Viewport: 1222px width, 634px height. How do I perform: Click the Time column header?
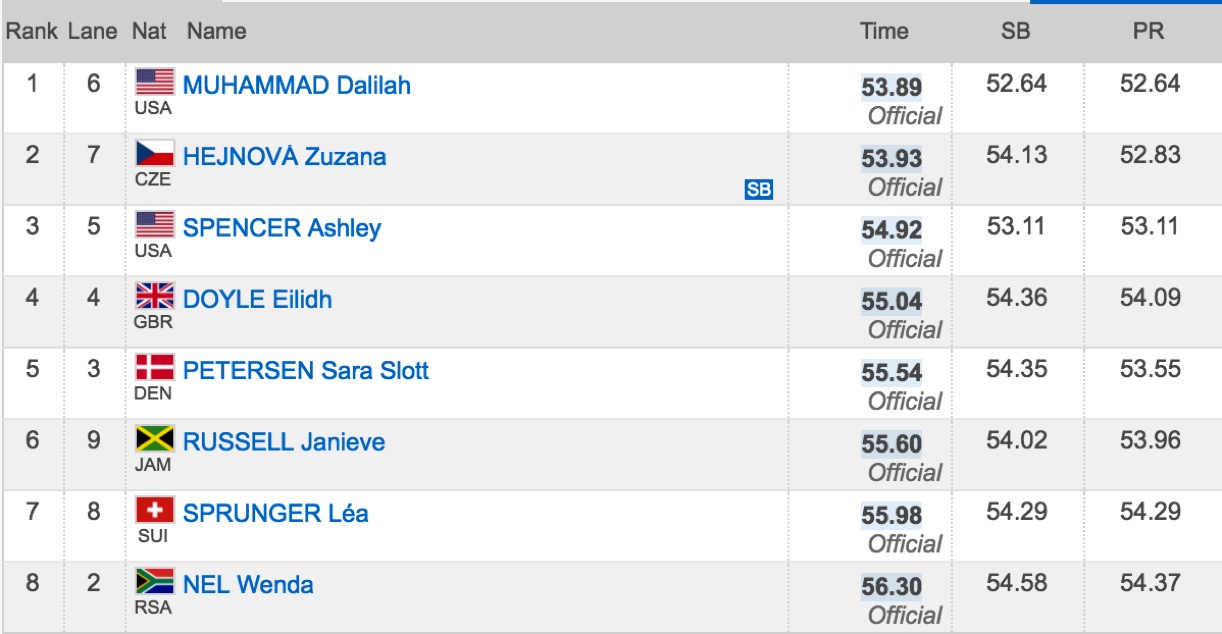884,31
